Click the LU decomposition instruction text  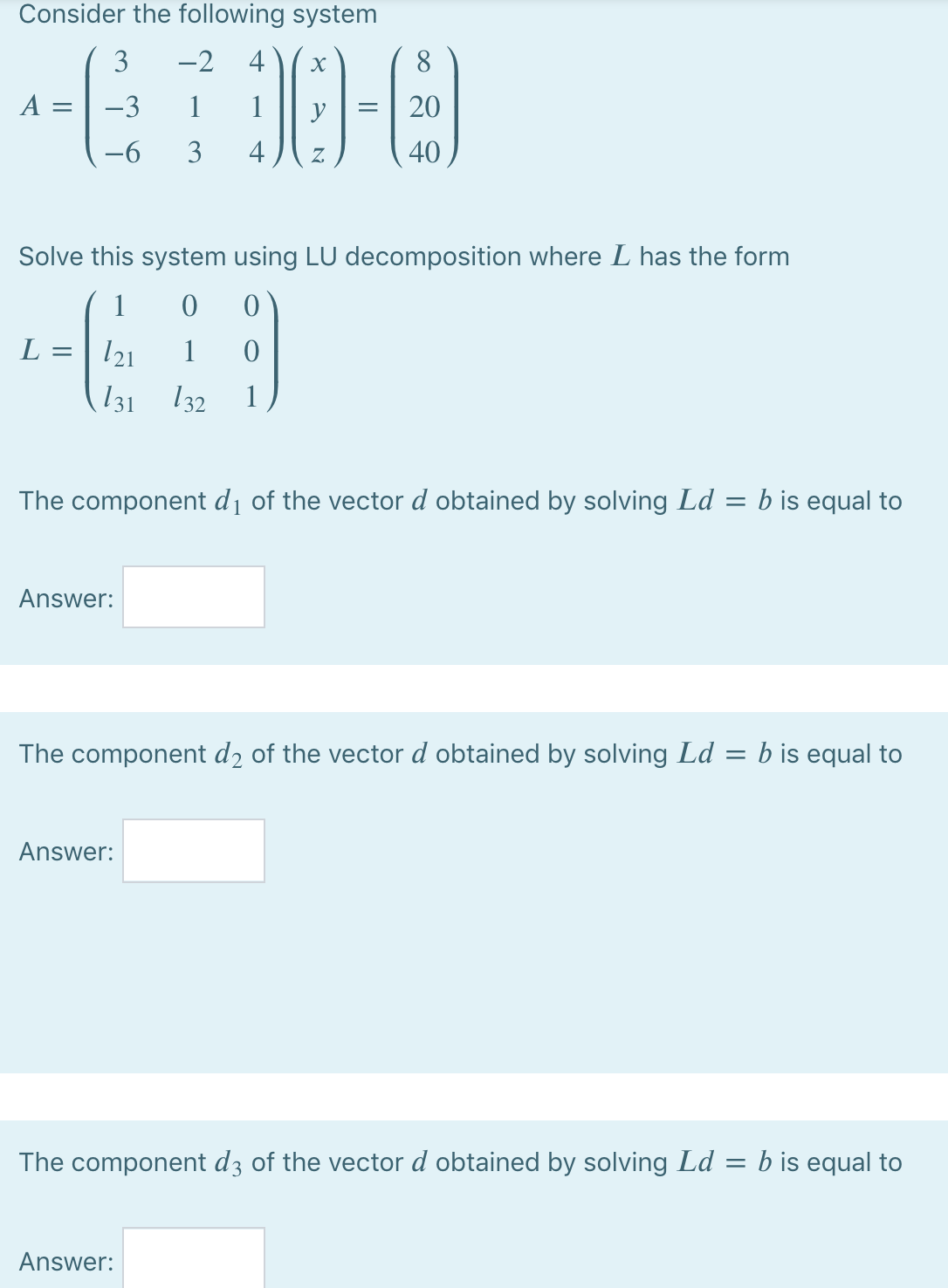point(403,257)
